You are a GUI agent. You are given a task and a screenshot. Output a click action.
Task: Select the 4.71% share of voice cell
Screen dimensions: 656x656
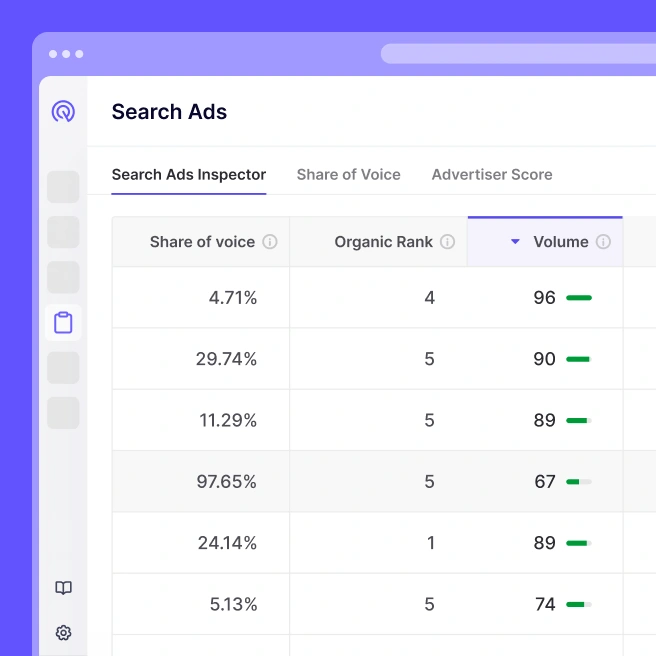pos(201,297)
